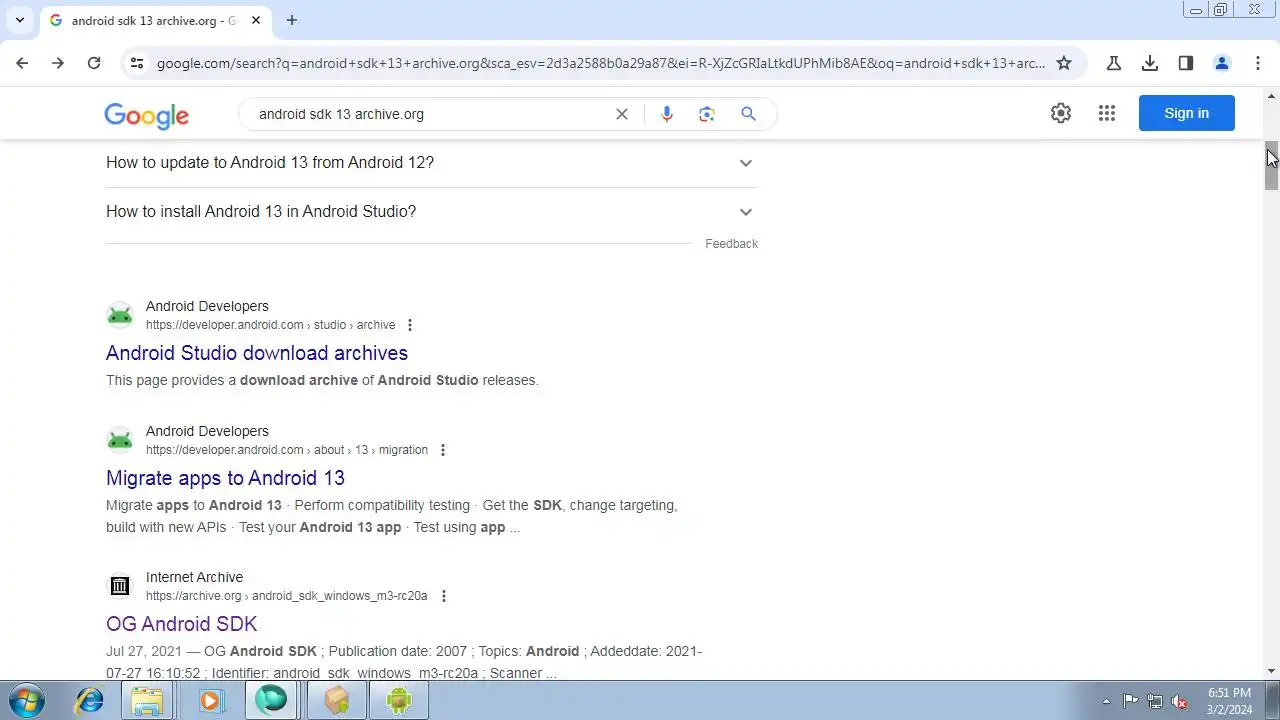The width and height of the screenshot is (1280, 720).
Task: Click the browser Forward arrow
Action: [x=58, y=63]
